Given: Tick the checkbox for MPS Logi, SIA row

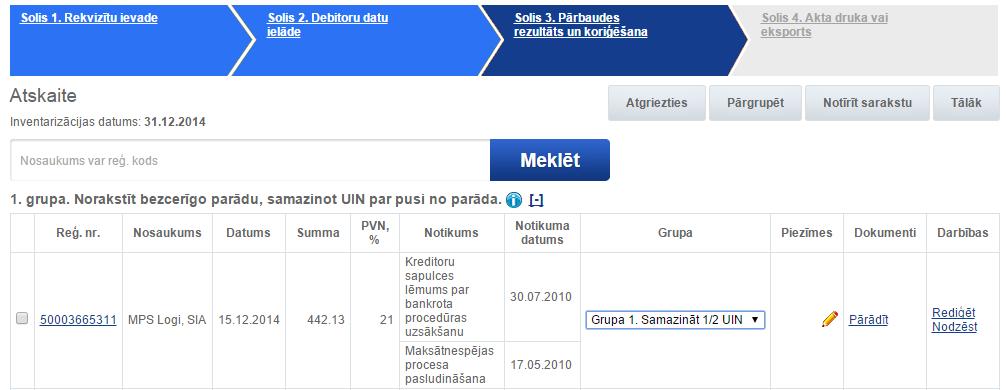Looking at the screenshot, I should pos(22,318).
